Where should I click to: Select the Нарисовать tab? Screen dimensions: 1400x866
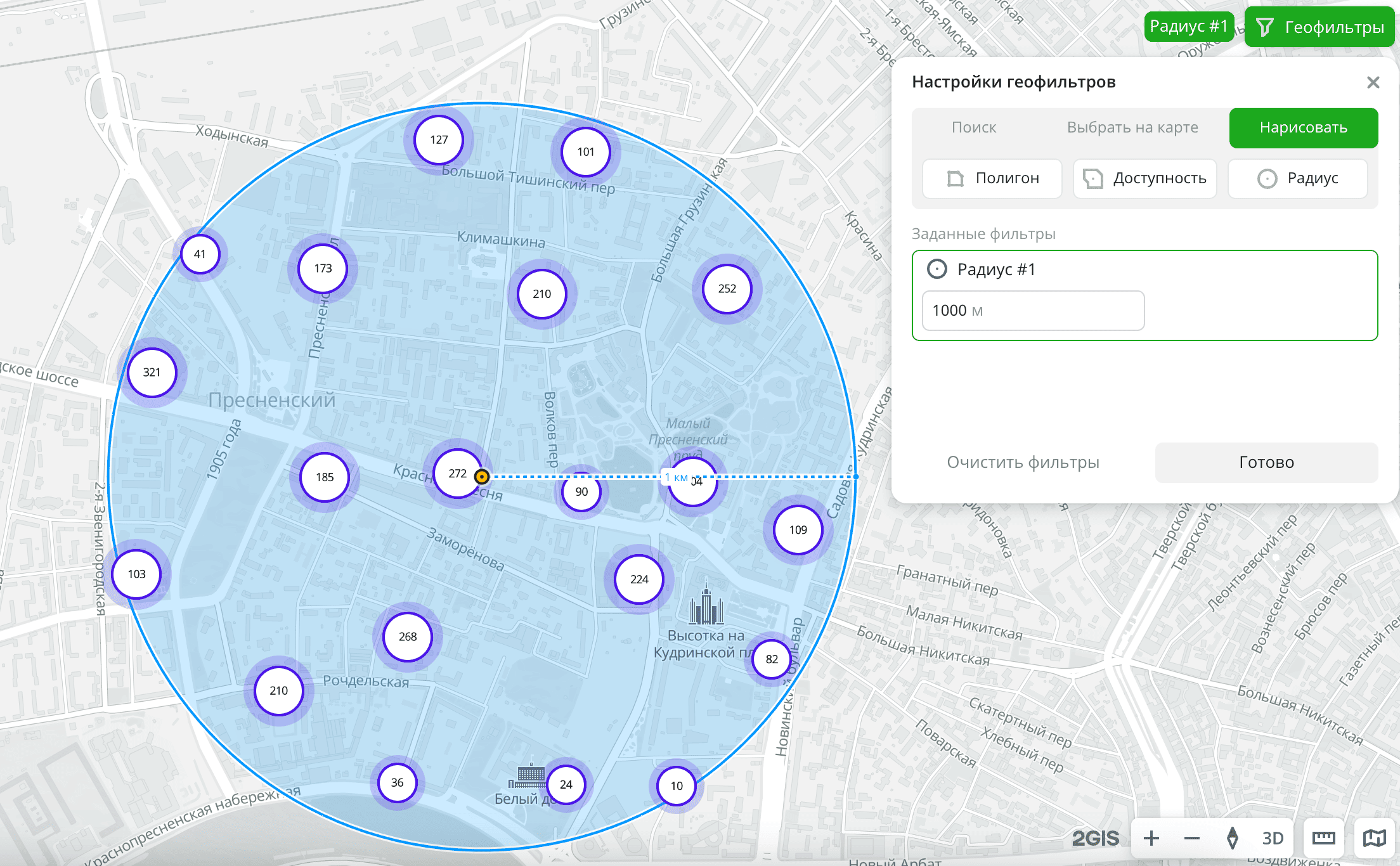tap(1303, 127)
